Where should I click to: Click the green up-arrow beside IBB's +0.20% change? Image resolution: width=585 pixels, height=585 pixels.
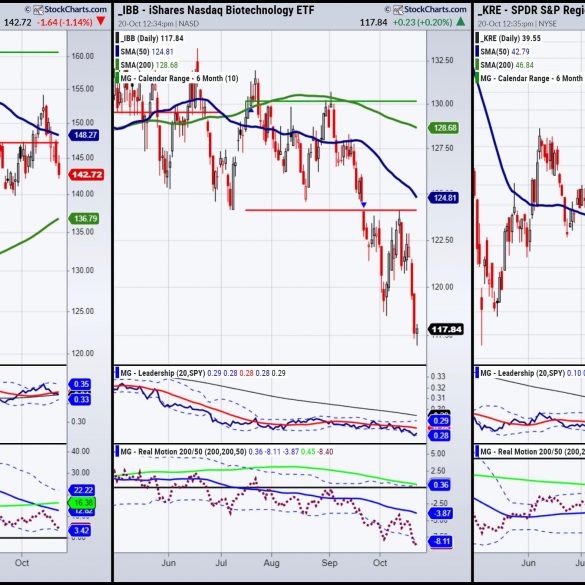click(x=461, y=22)
